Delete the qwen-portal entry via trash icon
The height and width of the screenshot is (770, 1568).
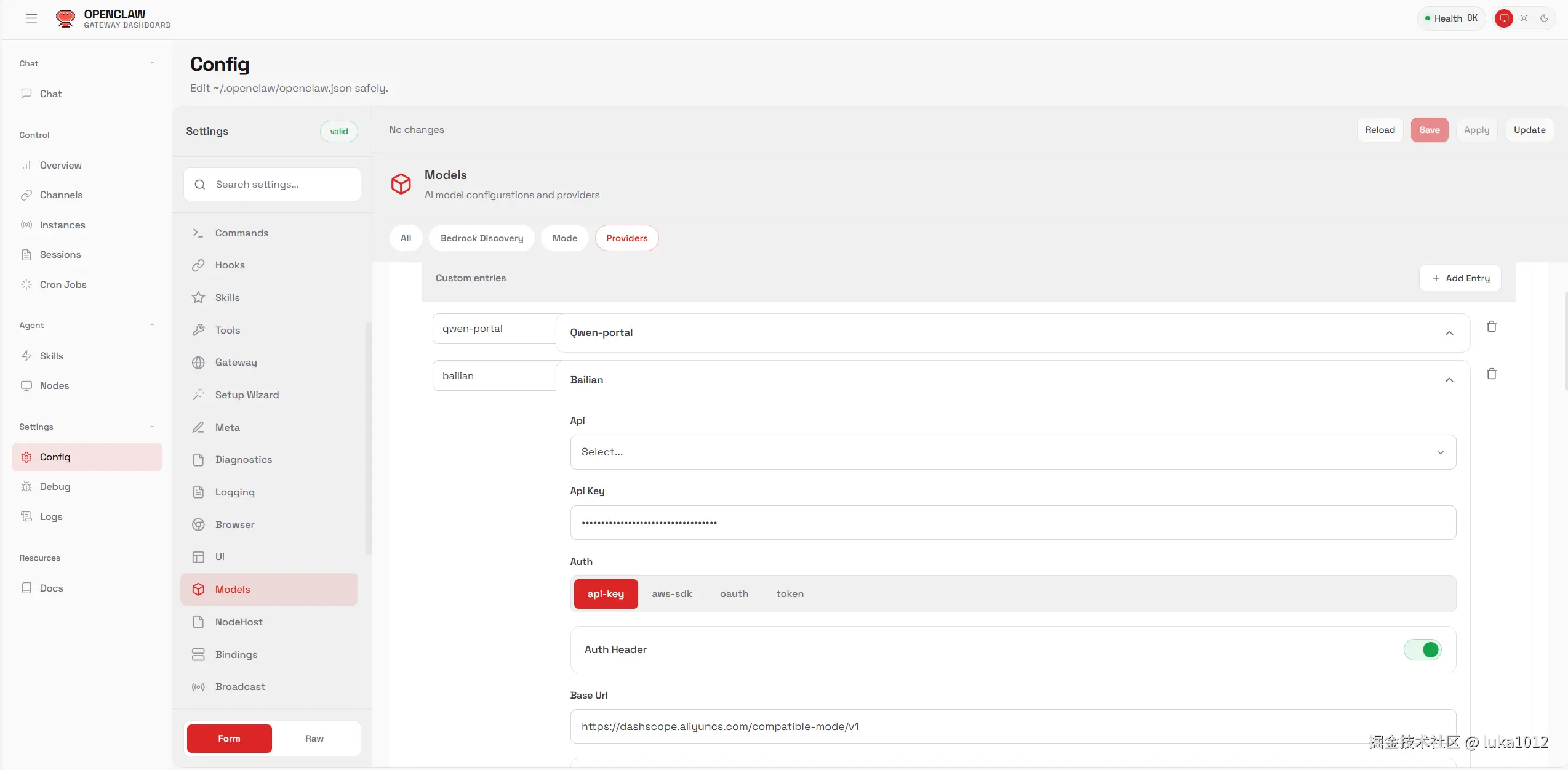click(x=1491, y=326)
